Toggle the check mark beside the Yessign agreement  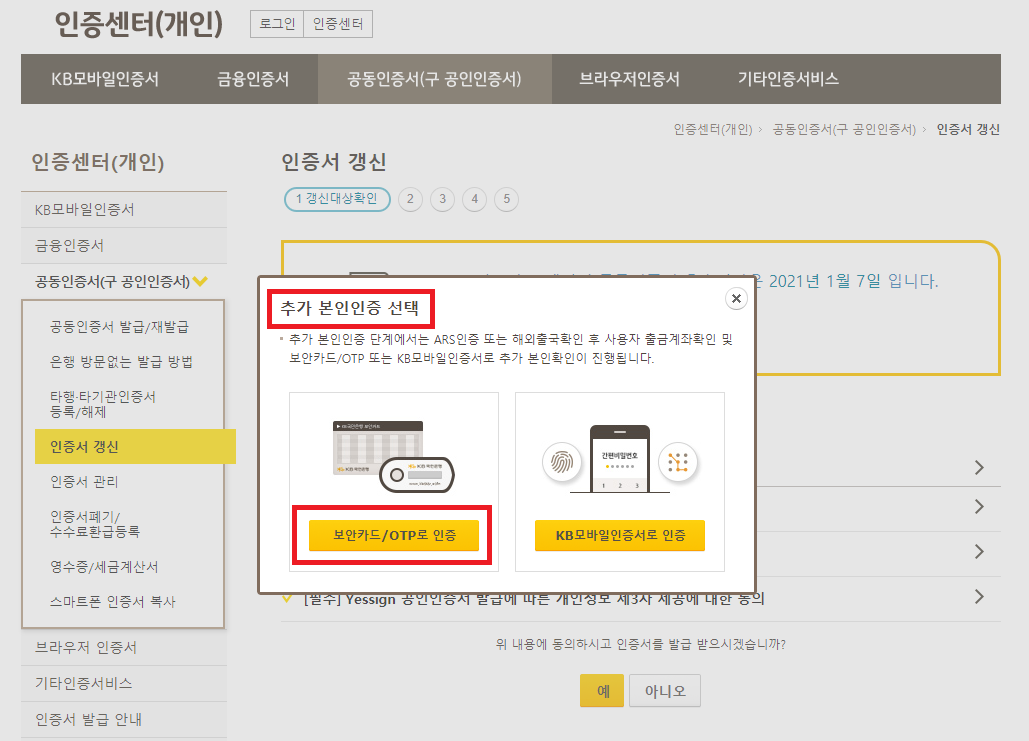pos(287,599)
